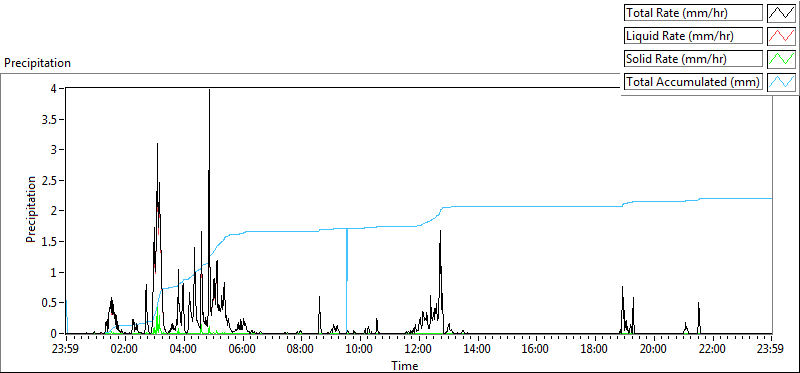The height and width of the screenshot is (373, 800).
Task: Open the blue Total Accumulated plot style icon
Action: [781, 82]
